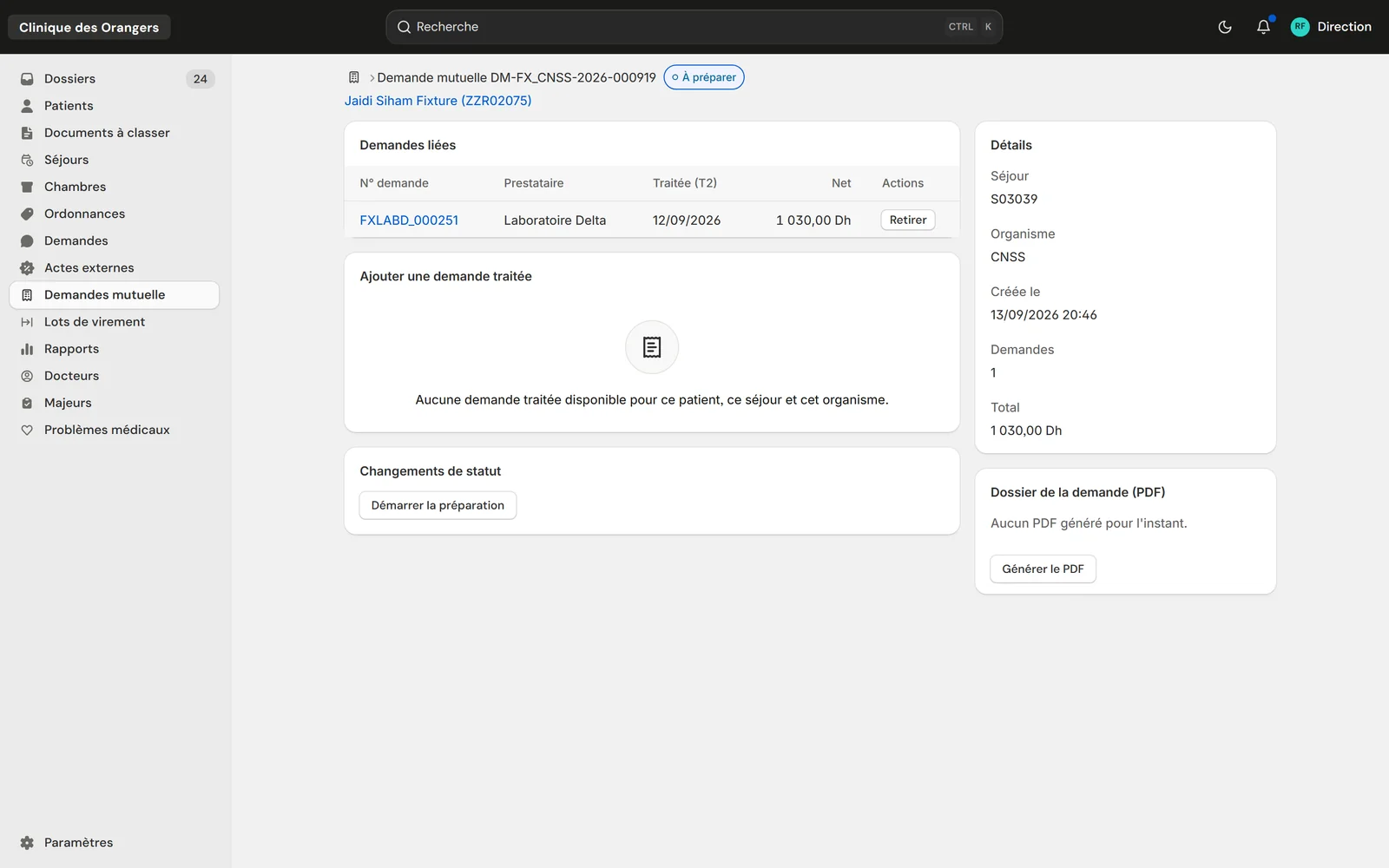
Task: Click the RF user avatar icon
Action: [x=1300, y=27]
